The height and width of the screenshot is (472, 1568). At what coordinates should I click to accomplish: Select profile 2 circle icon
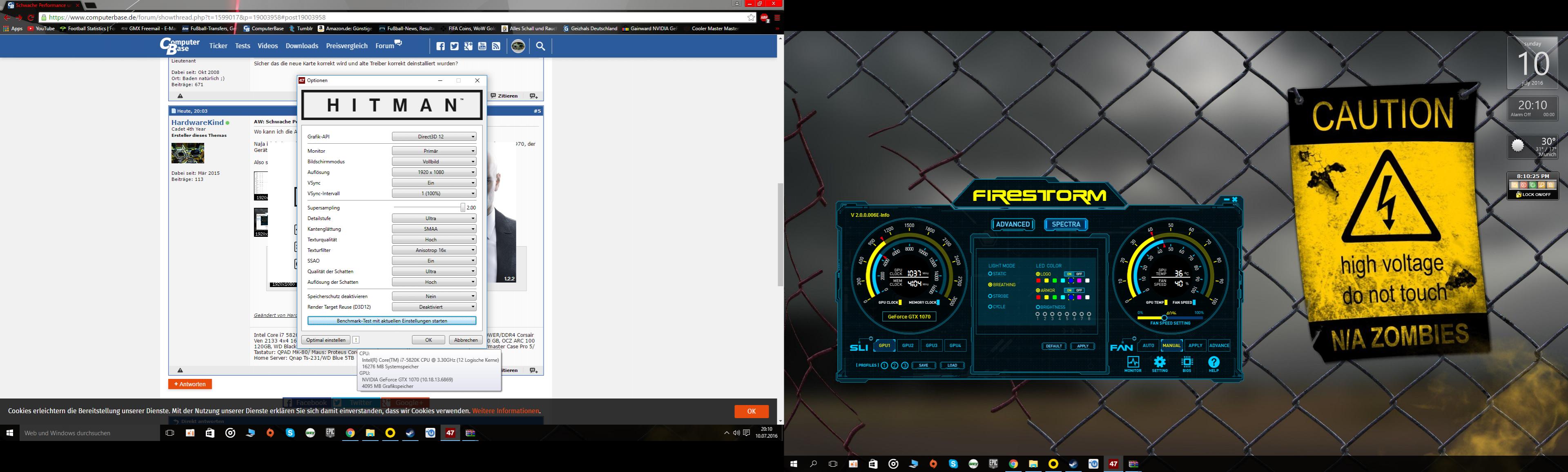point(895,365)
